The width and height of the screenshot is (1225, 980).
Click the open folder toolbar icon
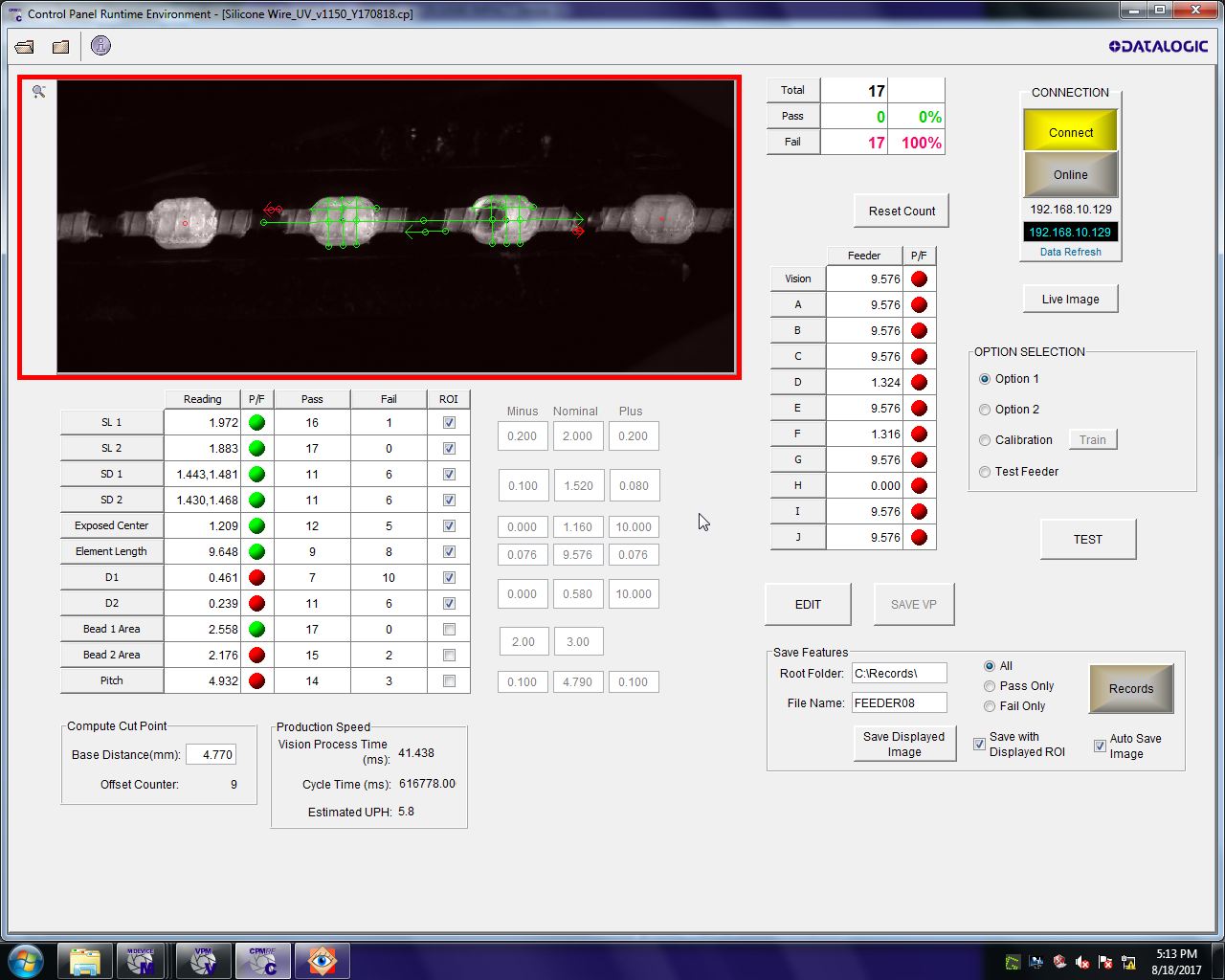(x=25, y=47)
